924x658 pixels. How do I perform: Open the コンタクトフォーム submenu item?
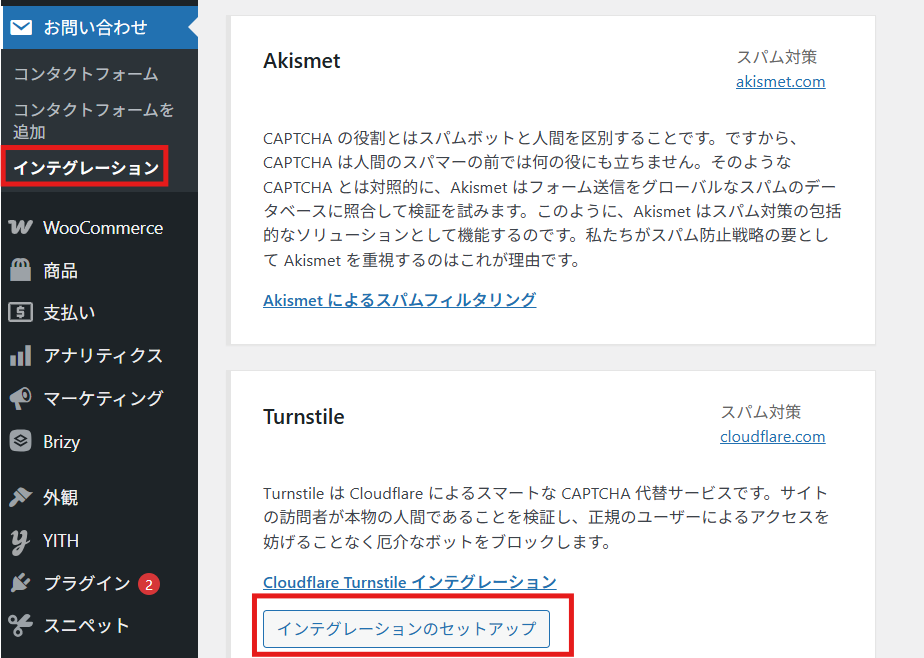pos(86,74)
